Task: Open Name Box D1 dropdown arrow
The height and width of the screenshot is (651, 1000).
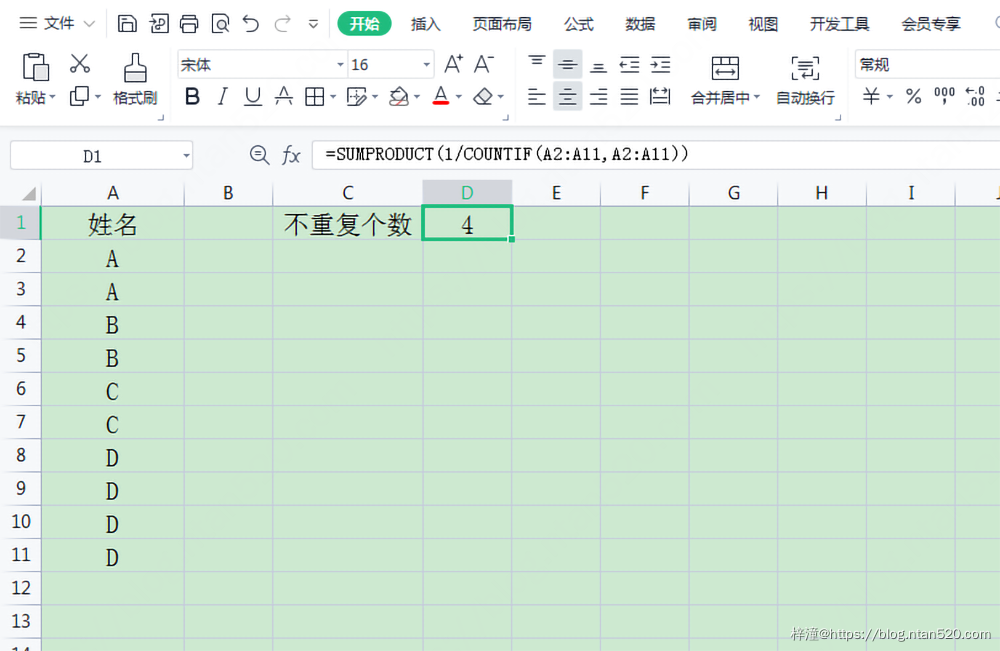Action: (186, 156)
